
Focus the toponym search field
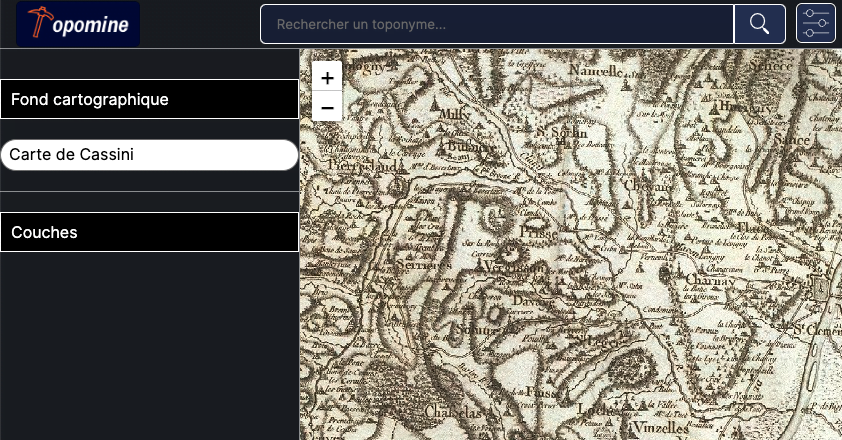click(497, 24)
